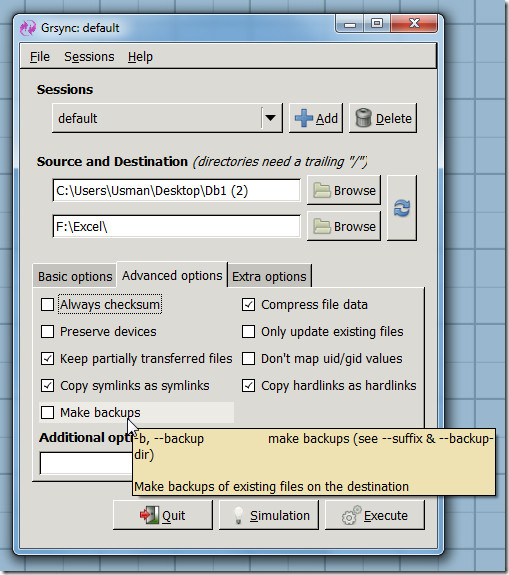509x575 pixels.
Task: Toggle Don't map uid/gid values
Action: 248,359
